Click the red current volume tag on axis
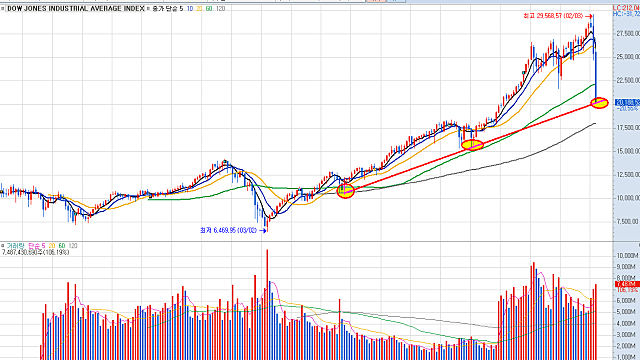 pos(627,284)
